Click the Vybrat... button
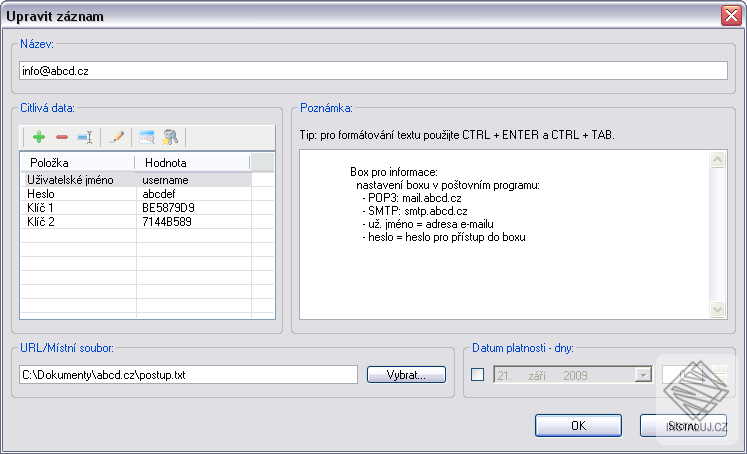The image size is (747, 454). tap(406, 375)
